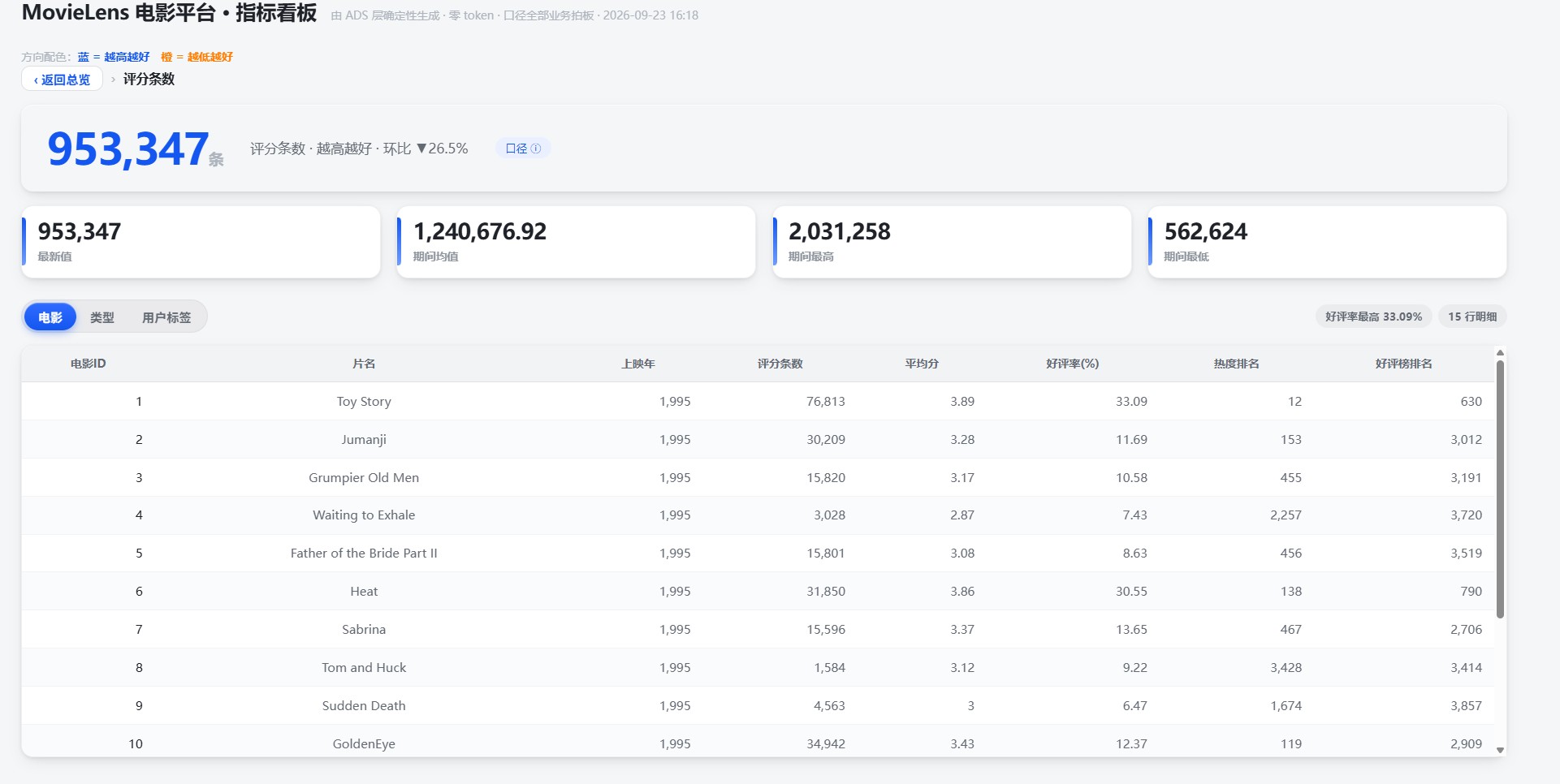Select the Waiting to Exhale cell
This screenshot has height=784, width=1560.
tap(364, 515)
